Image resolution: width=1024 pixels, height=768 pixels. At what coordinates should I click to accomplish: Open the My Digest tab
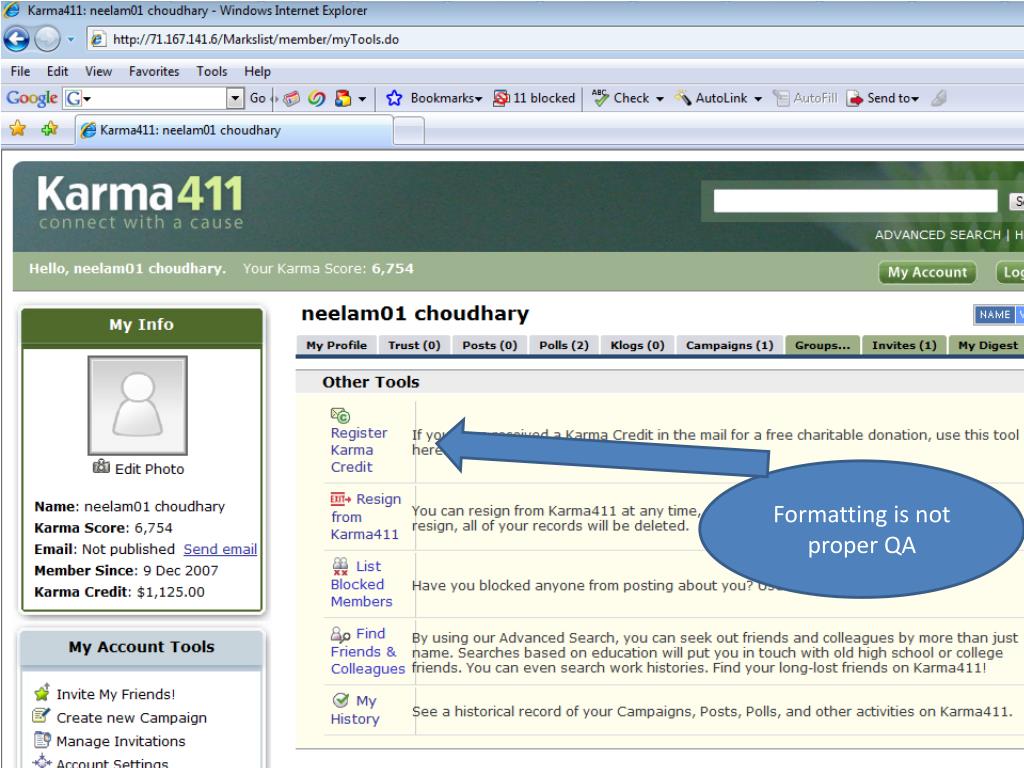coord(987,345)
